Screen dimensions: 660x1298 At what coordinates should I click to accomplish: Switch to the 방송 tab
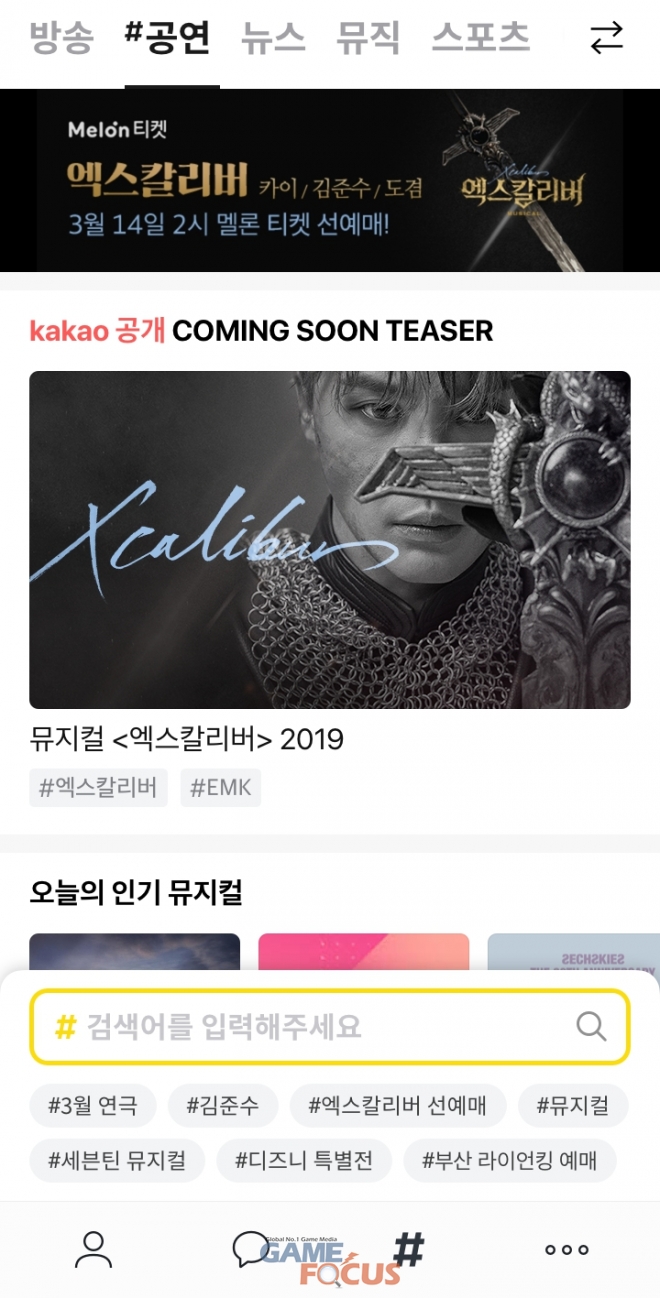coord(61,38)
